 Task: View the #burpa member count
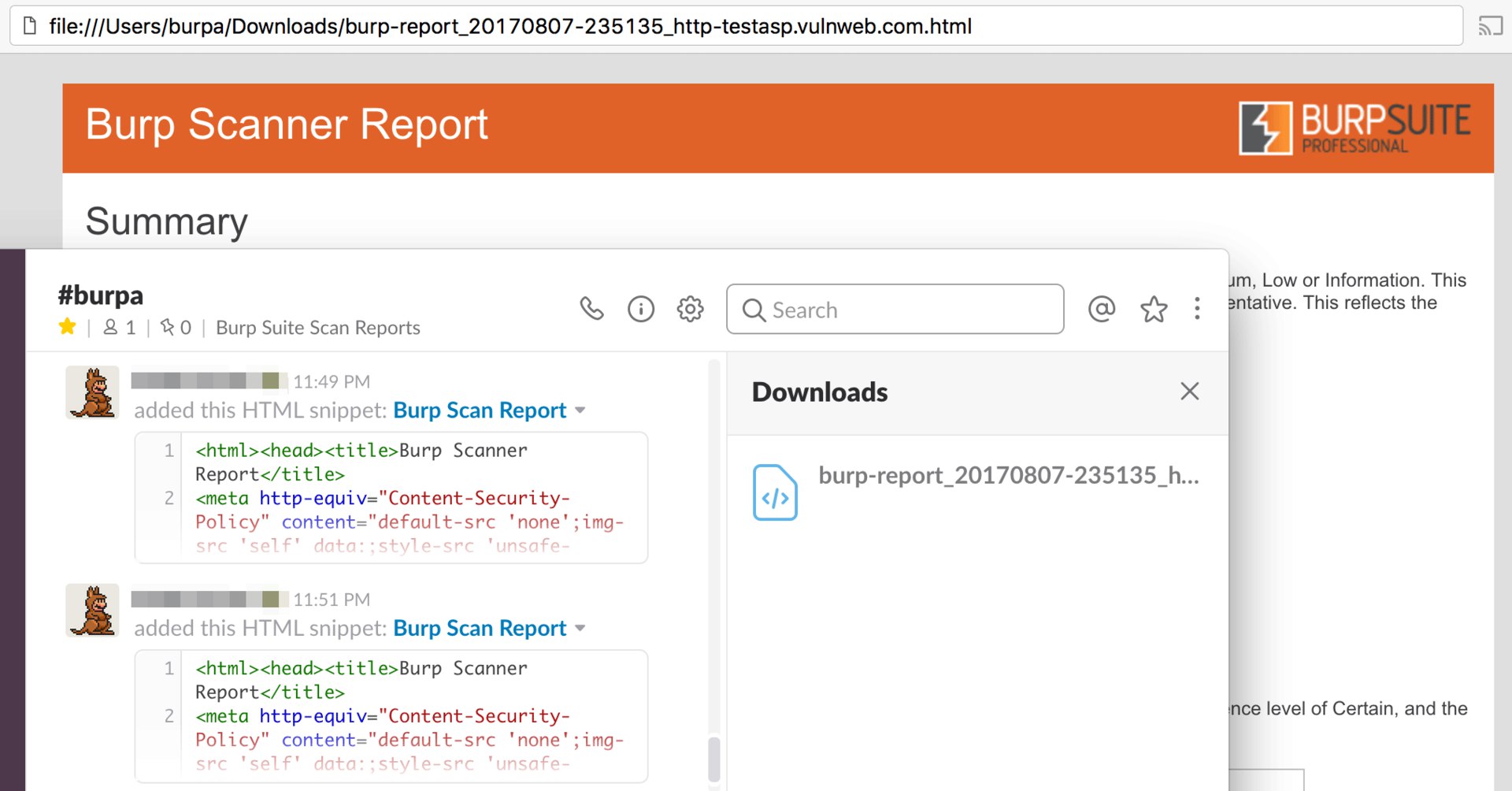click(120, 327)
